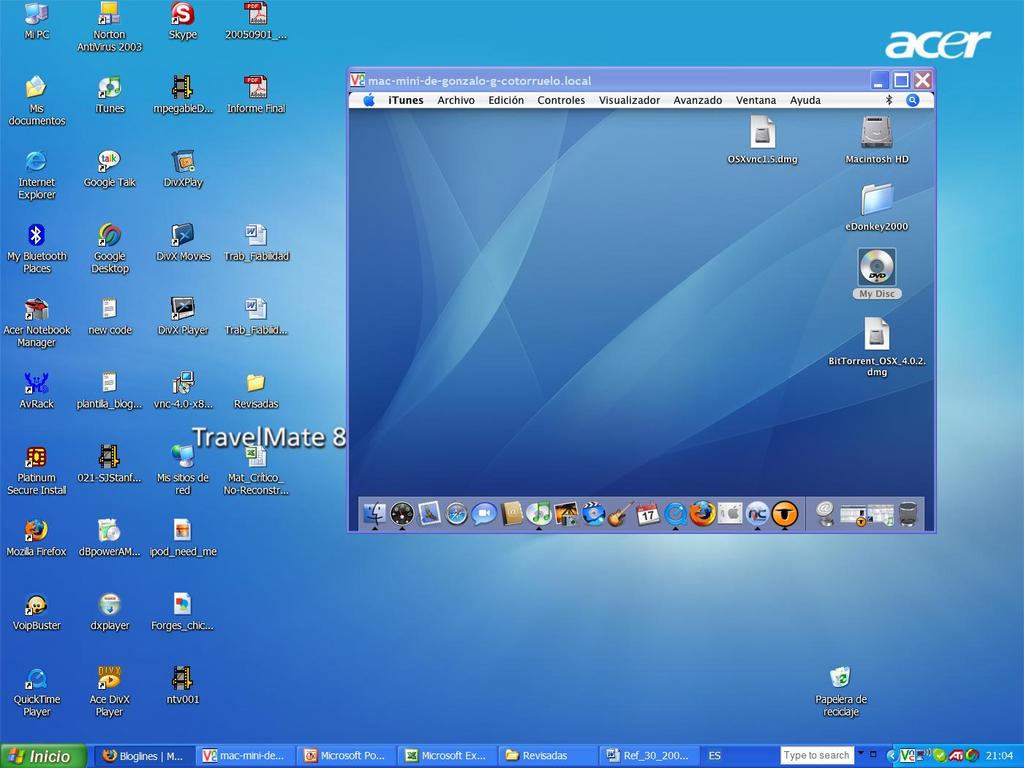Screen dimensions: 1024x768
Task: Open Google Desktop shortcut
Action: (110, 249)
